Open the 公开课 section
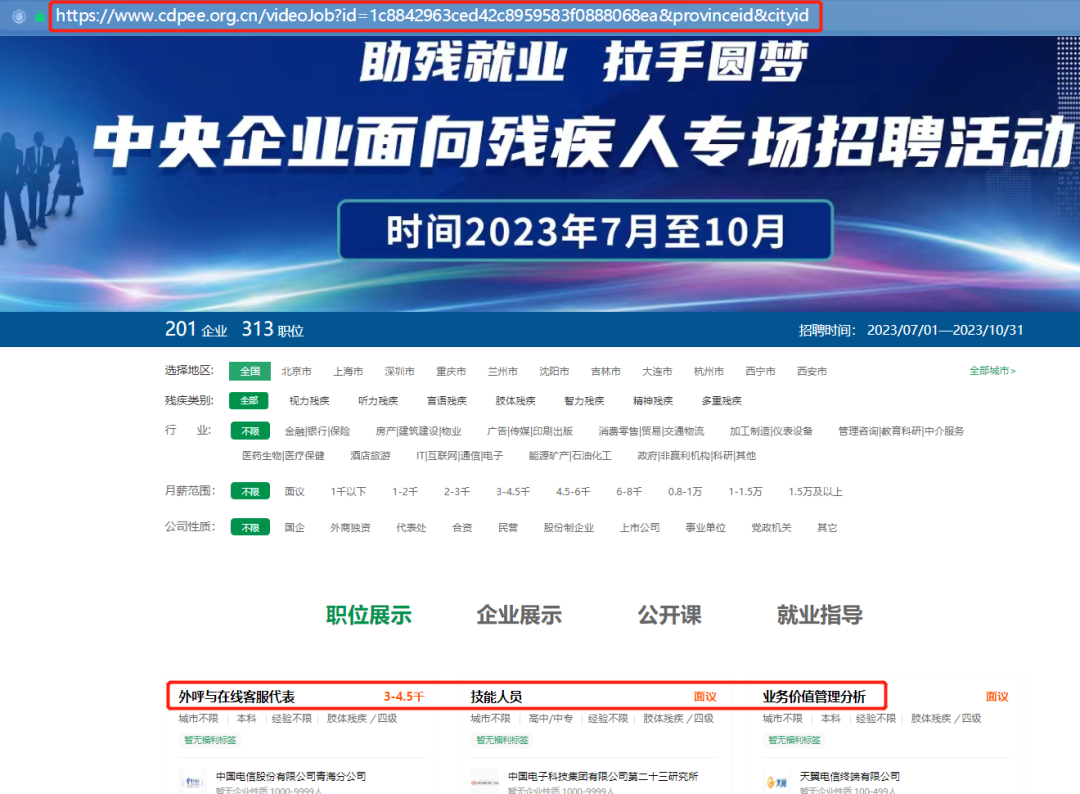 667,614
